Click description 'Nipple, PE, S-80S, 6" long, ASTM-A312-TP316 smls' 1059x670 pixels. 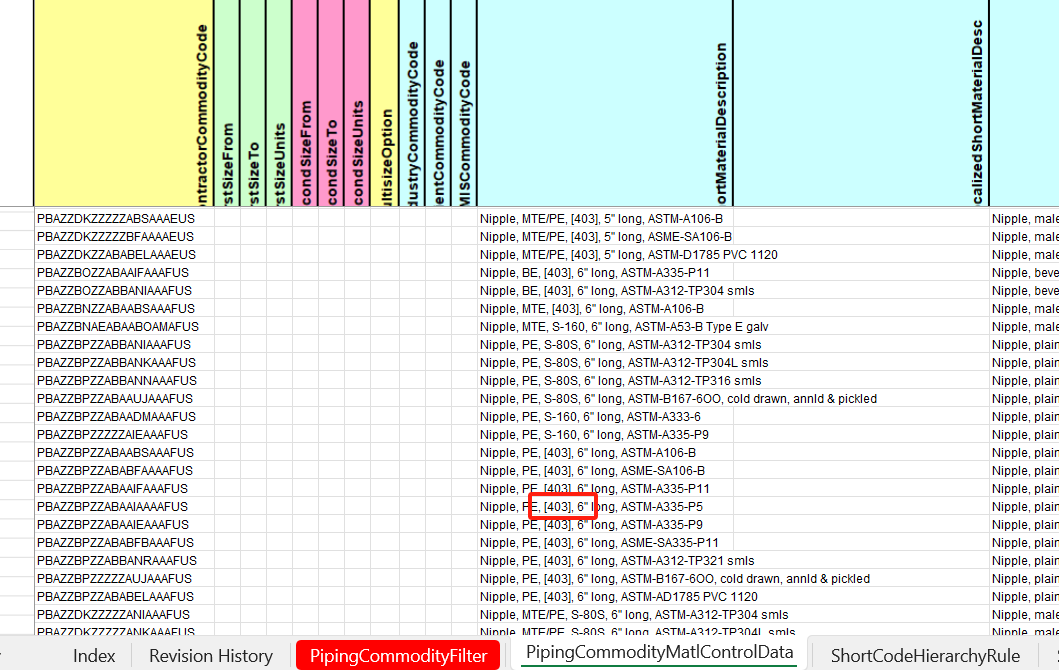pyautogui.click(x=621, y=381)
